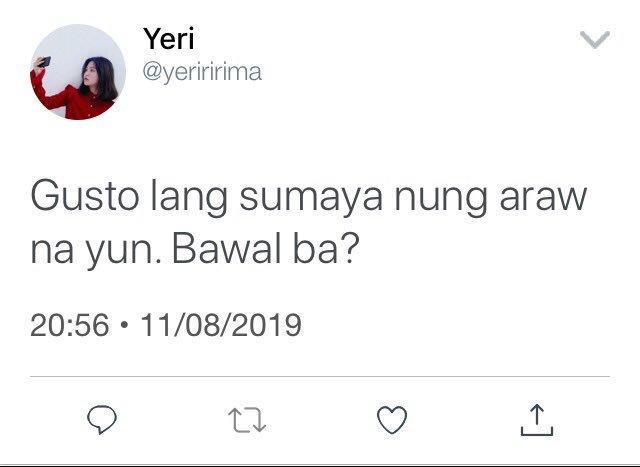This screenshot has height=467, width=640.
Task: Open Yeri's profile picture
Action: [x=78, y=72]
